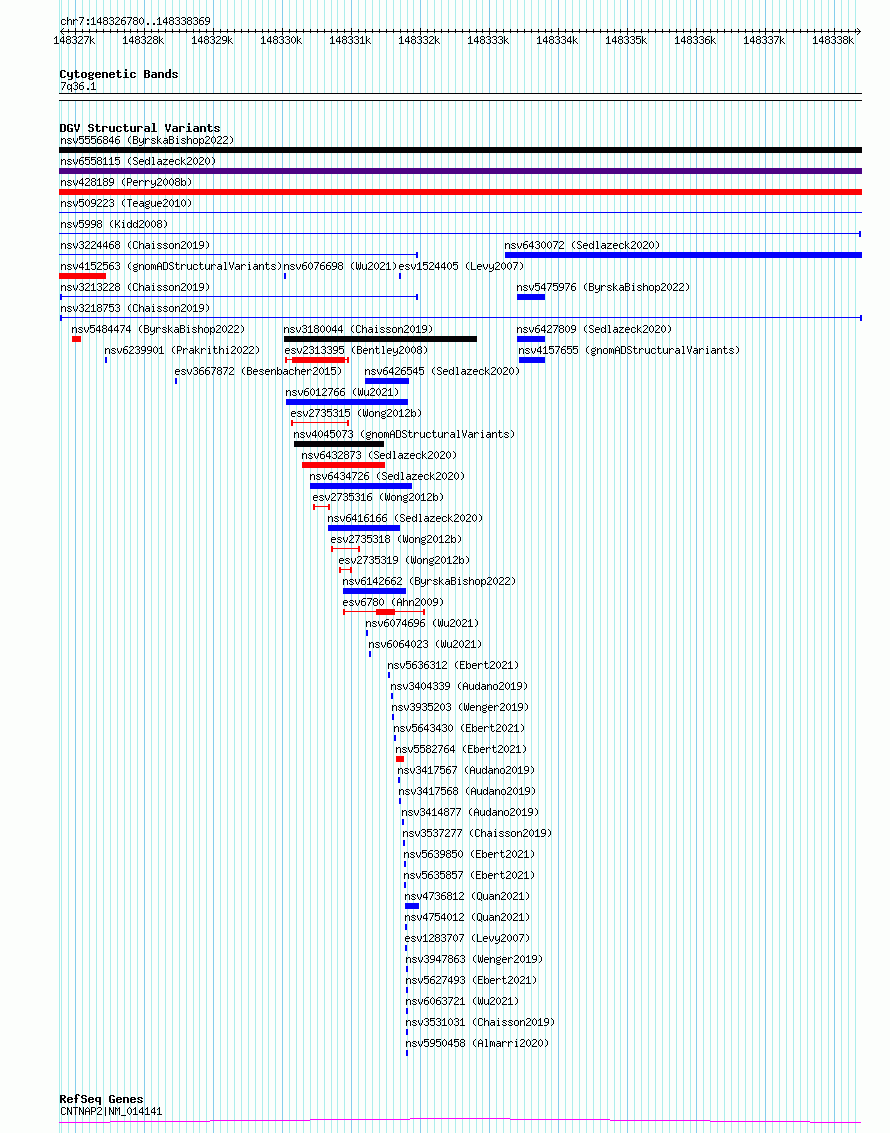Screen dimensions: 890x1133
Task: Click nsv6416166 (Sedlazeck2020) label
Action: coord(405,517)
